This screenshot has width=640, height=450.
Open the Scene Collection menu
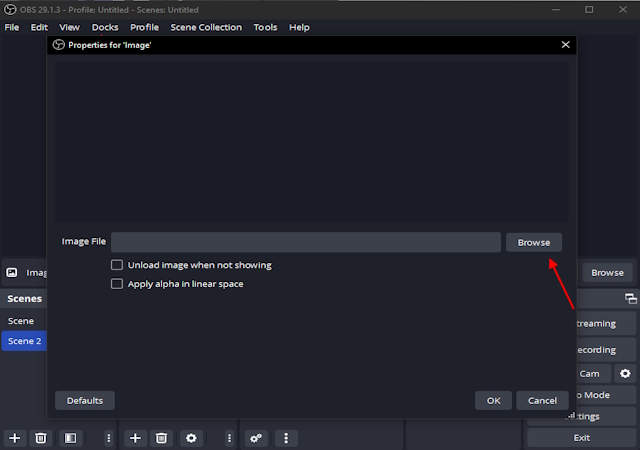(205, 27)
